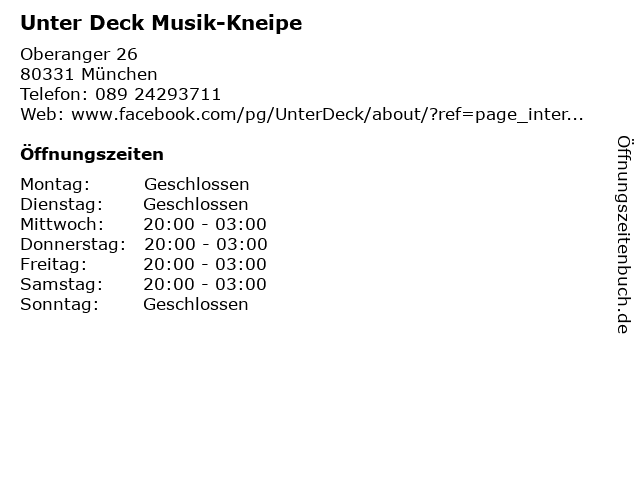Screen dimensions: 640x480
Task: Click the Unter Deck Musik-Kneipe heading
Action: pos(161,23)
